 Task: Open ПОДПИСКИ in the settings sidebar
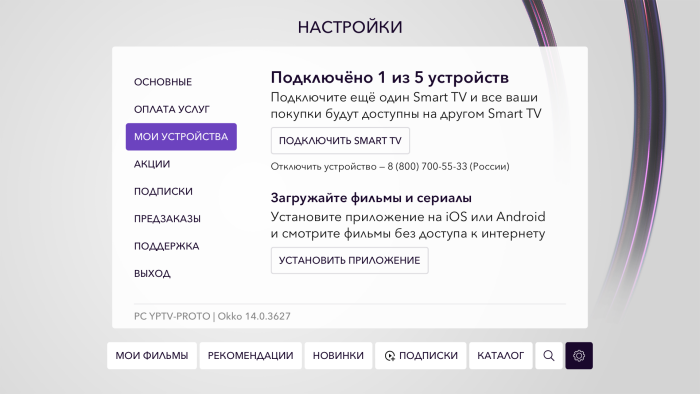click(163, 191)
